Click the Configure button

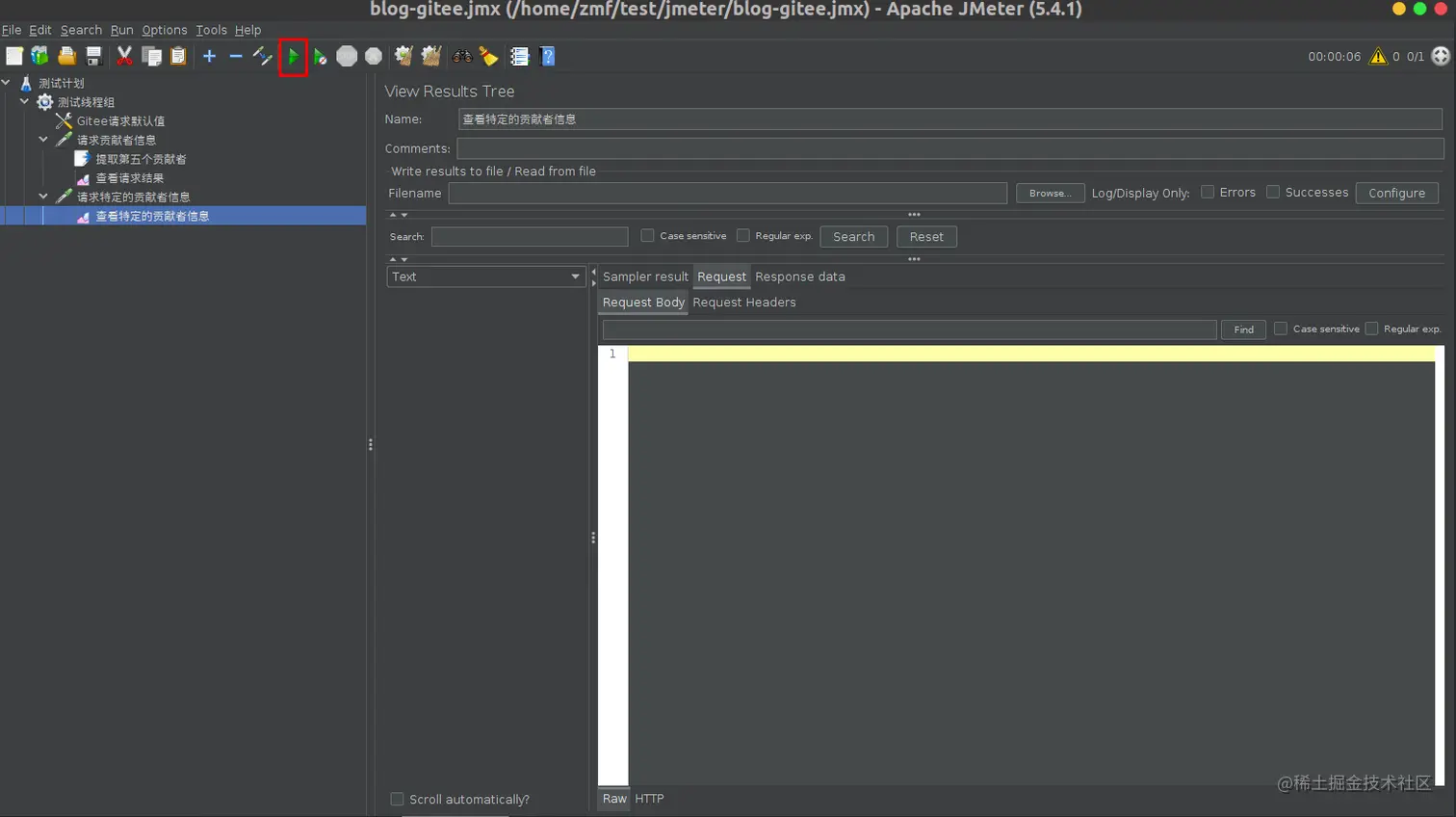1396,194
